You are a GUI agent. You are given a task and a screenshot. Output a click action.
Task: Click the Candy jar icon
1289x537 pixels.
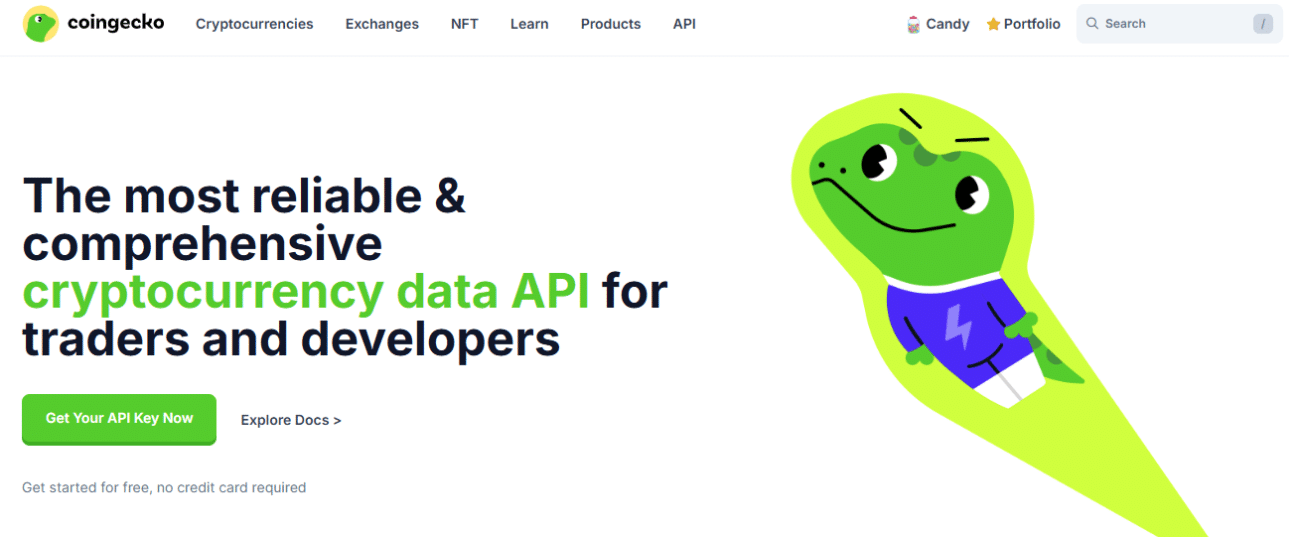[x=913, y=24]
